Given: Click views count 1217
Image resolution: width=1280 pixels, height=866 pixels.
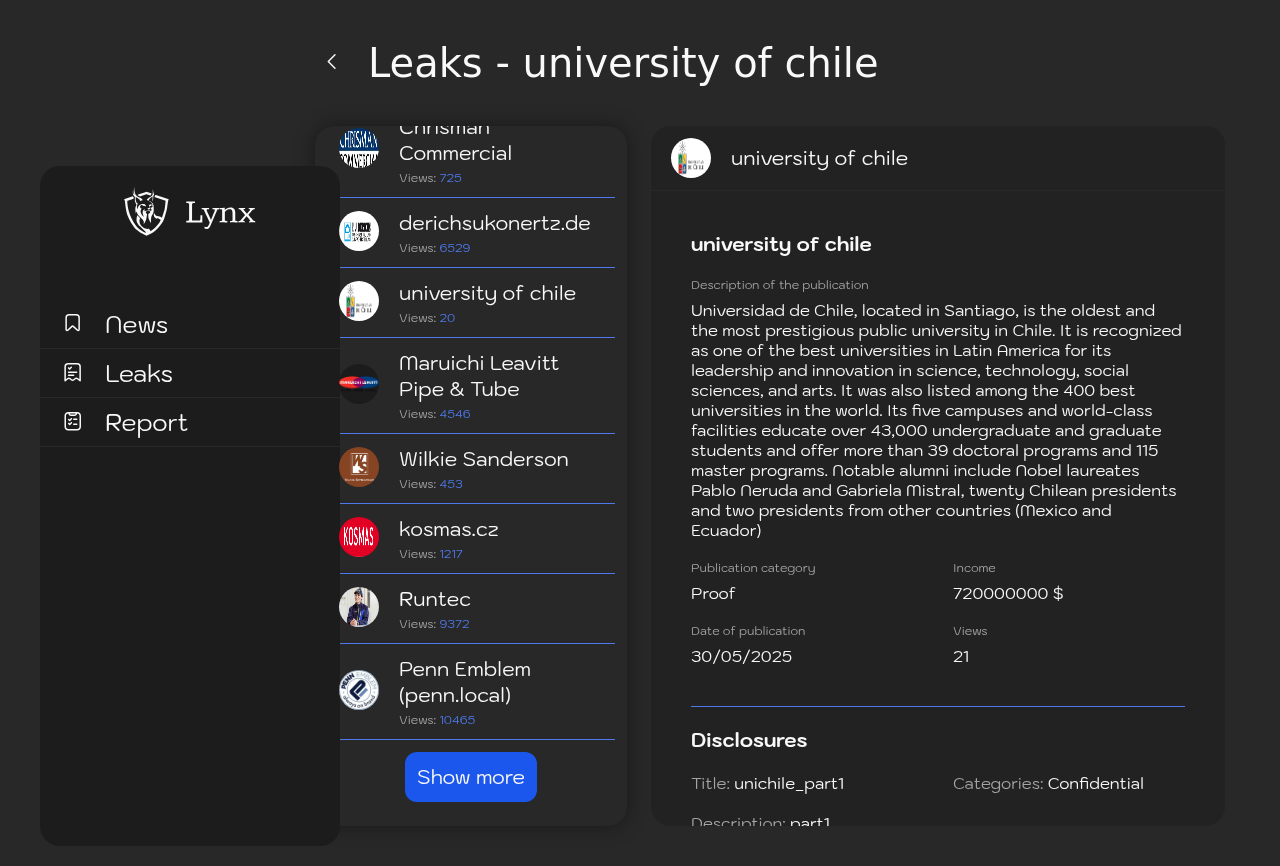Looking at the screenshot, I should pos(451,554).
